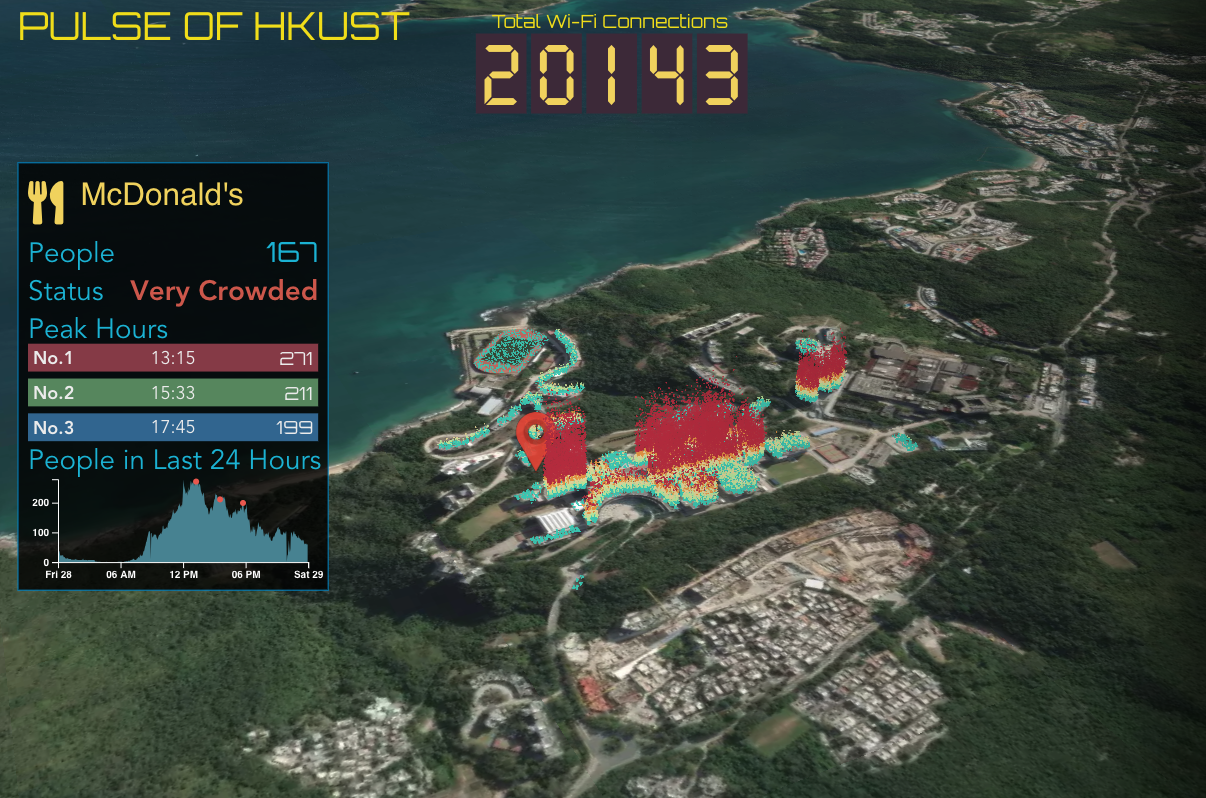Screen dimensions: 1206x798
Task: Expand the Peak Hours section
Action: point(98,328)
